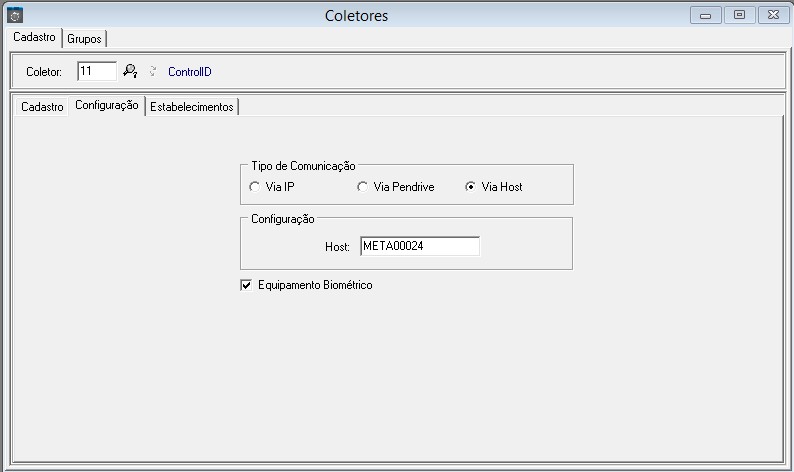Viewport: 794px width, 472px height.
Task: Switch to the top-level Cadastro tab
Action: point(34,37)
